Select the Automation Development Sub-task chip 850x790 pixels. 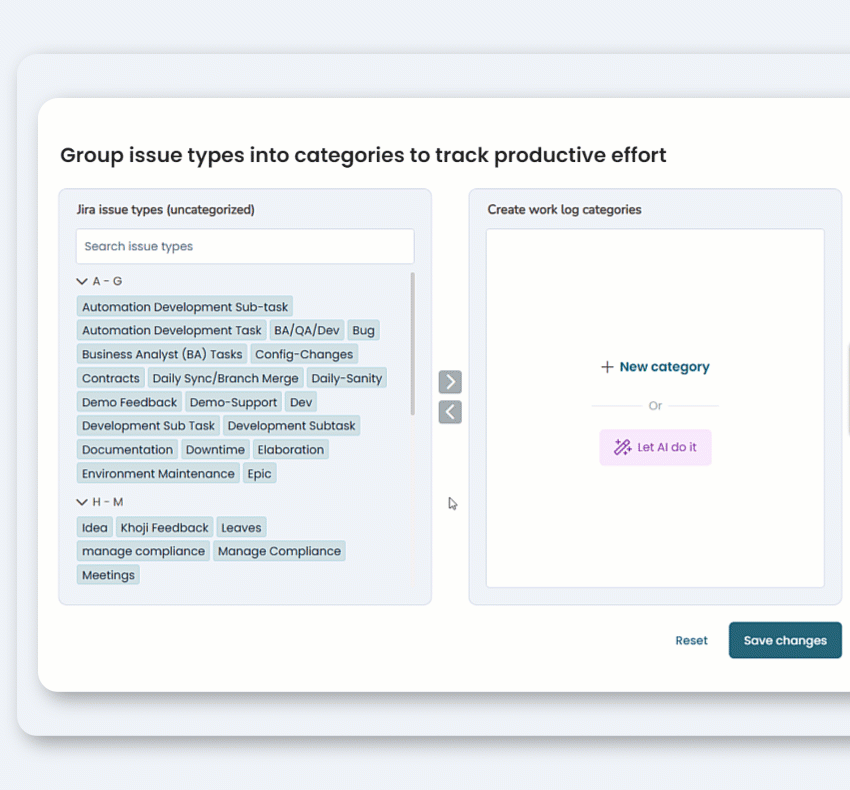click(185, 307)
